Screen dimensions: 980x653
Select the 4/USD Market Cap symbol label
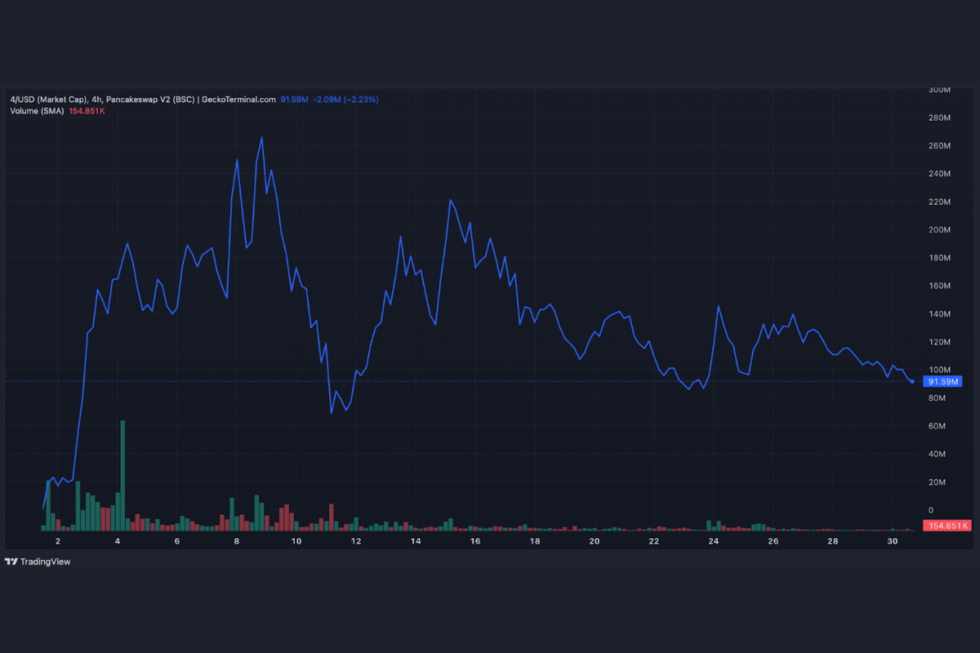pyautogui.click(x=50, y=100)
